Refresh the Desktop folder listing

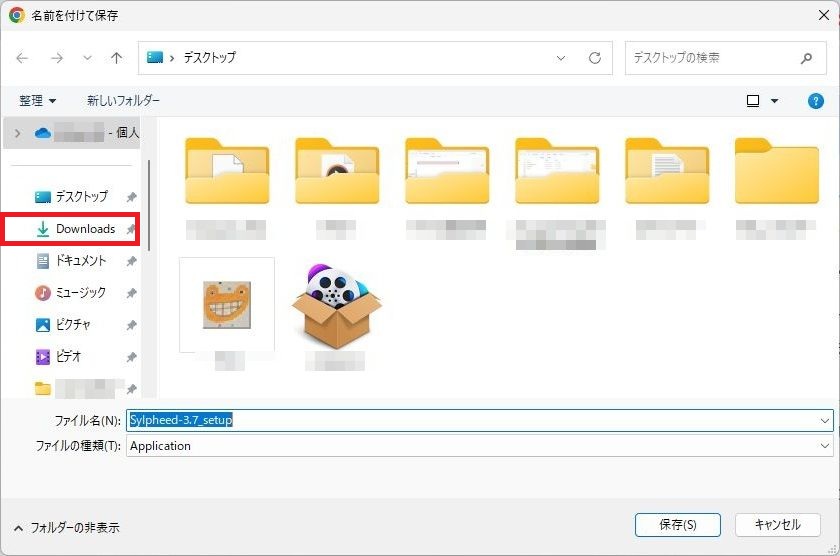(594, 58)
